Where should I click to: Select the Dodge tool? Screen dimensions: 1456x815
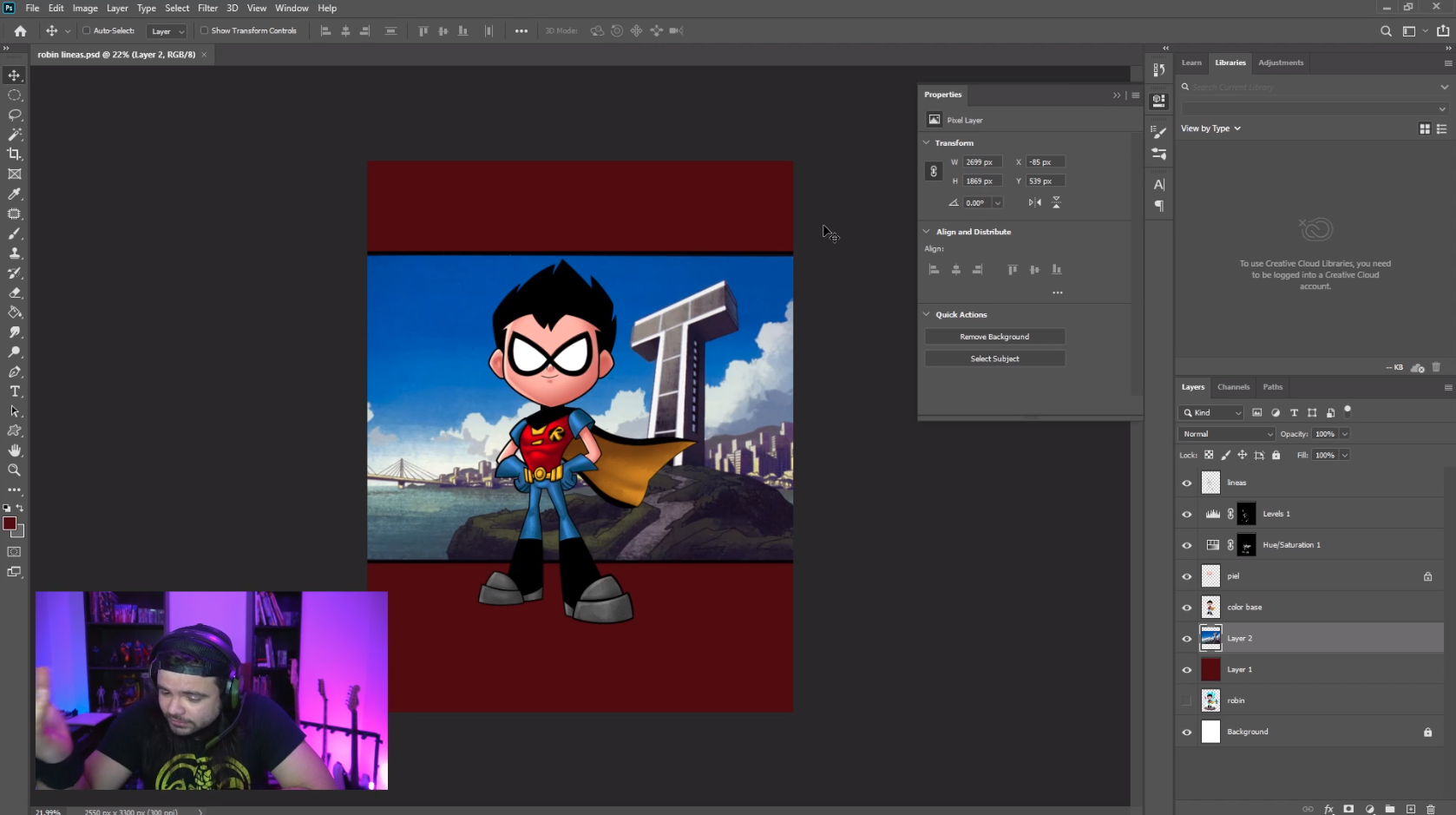pyautogui.click(x=15, y=352)
